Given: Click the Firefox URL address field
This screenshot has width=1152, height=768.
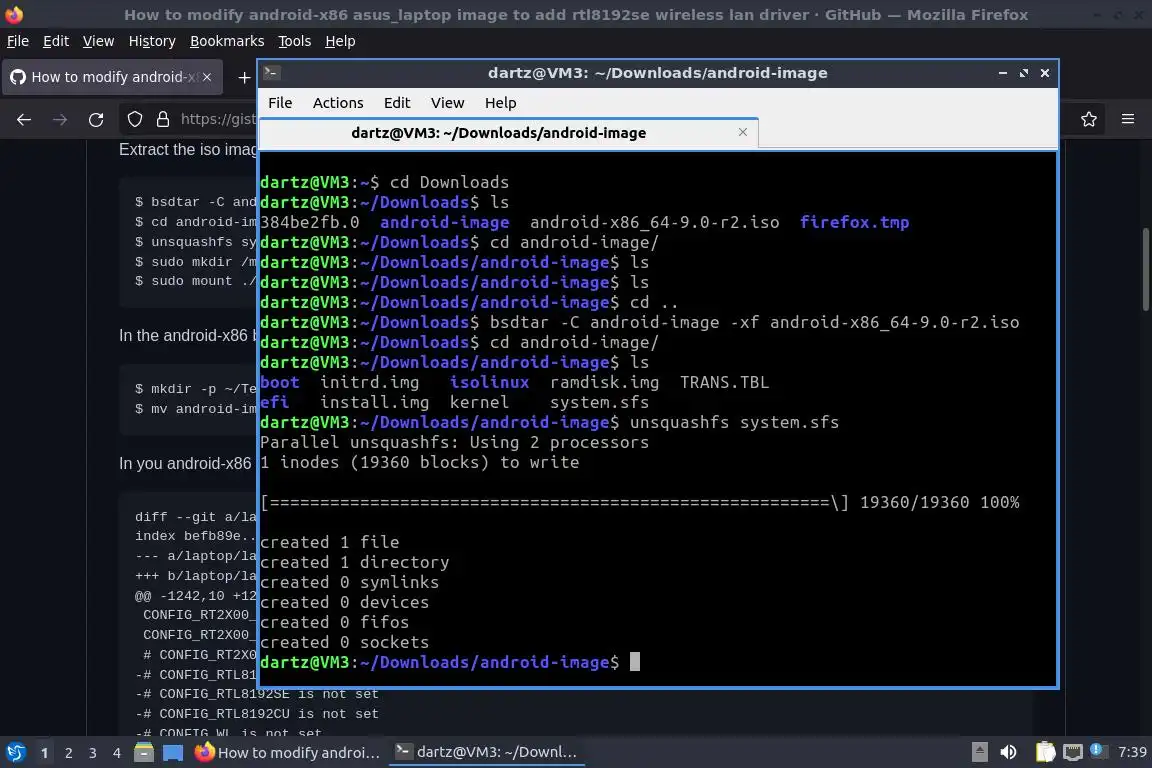Looking at the screenshot, I should pyautogui.click(x=217, y=119).
